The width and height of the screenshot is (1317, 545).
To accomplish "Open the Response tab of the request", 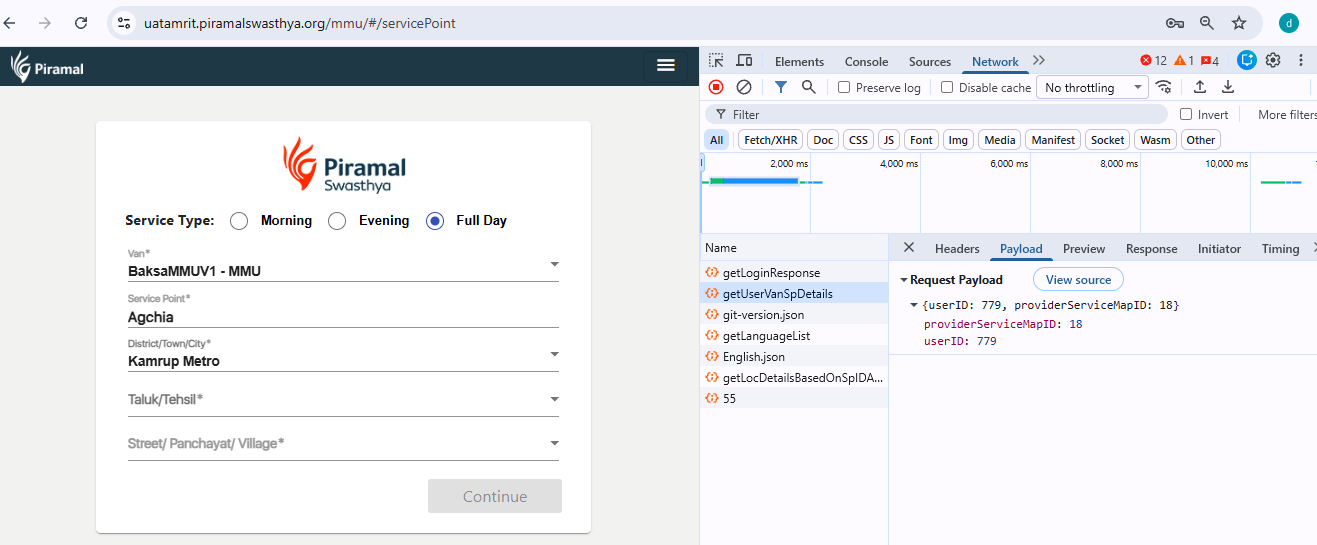I will 1151,249.
